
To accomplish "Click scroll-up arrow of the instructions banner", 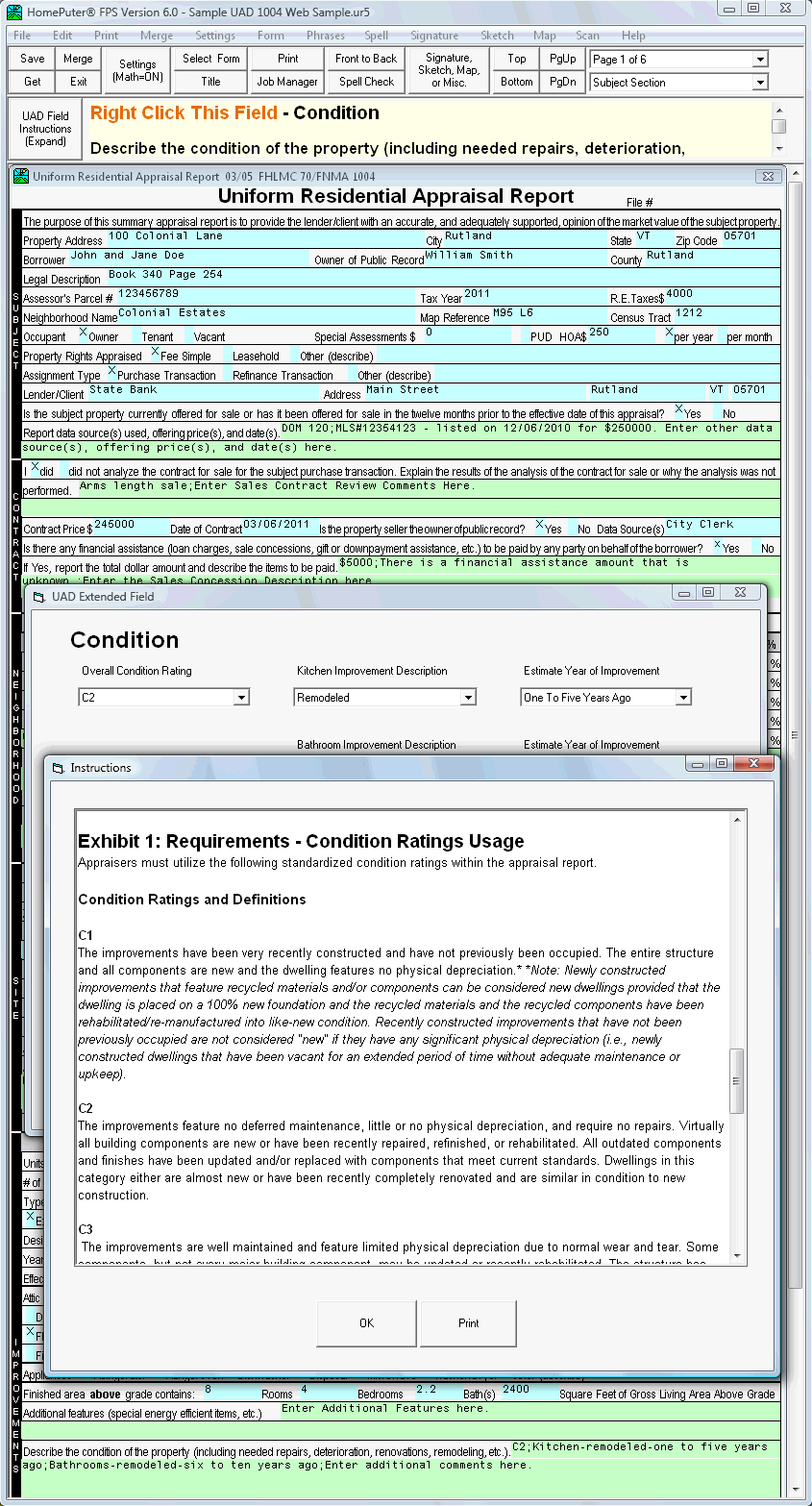I will [x=779, y=110].
